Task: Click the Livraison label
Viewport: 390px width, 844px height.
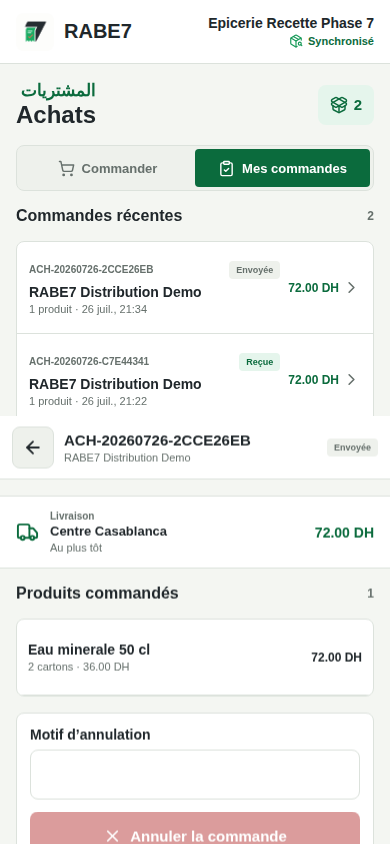Action: coord(72,516)
